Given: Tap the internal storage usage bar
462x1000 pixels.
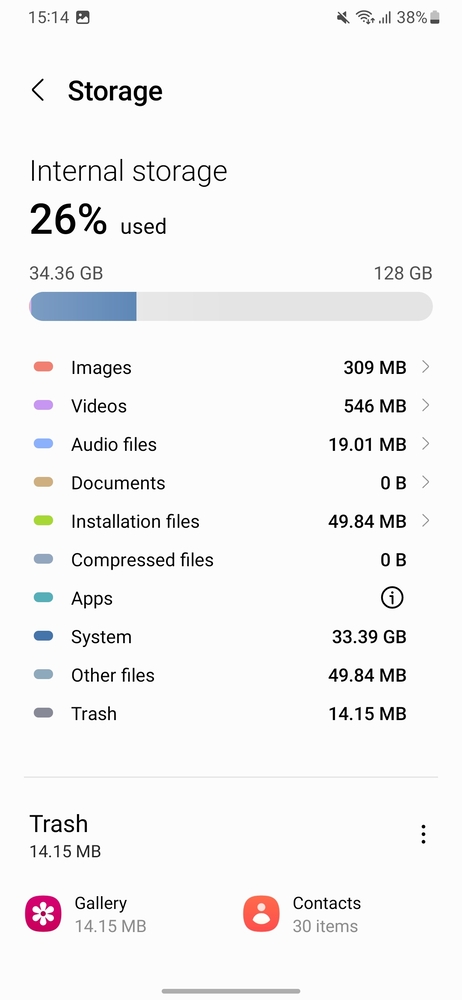Looking at the screenshot, I should click(x=231, y=306).
